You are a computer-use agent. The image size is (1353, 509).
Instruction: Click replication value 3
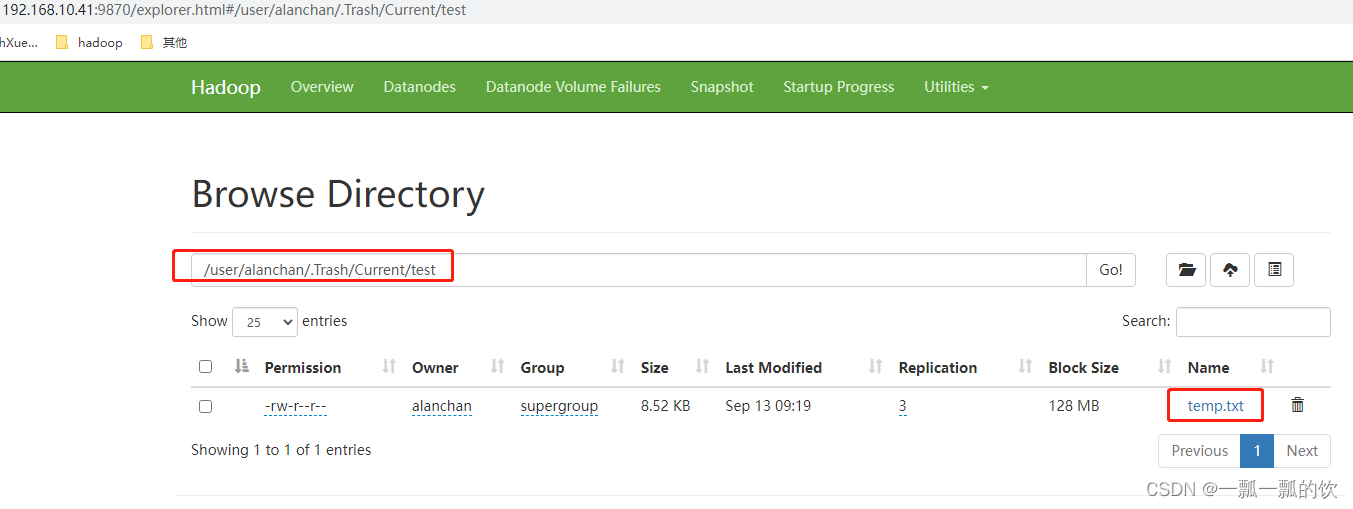[903, 406]
